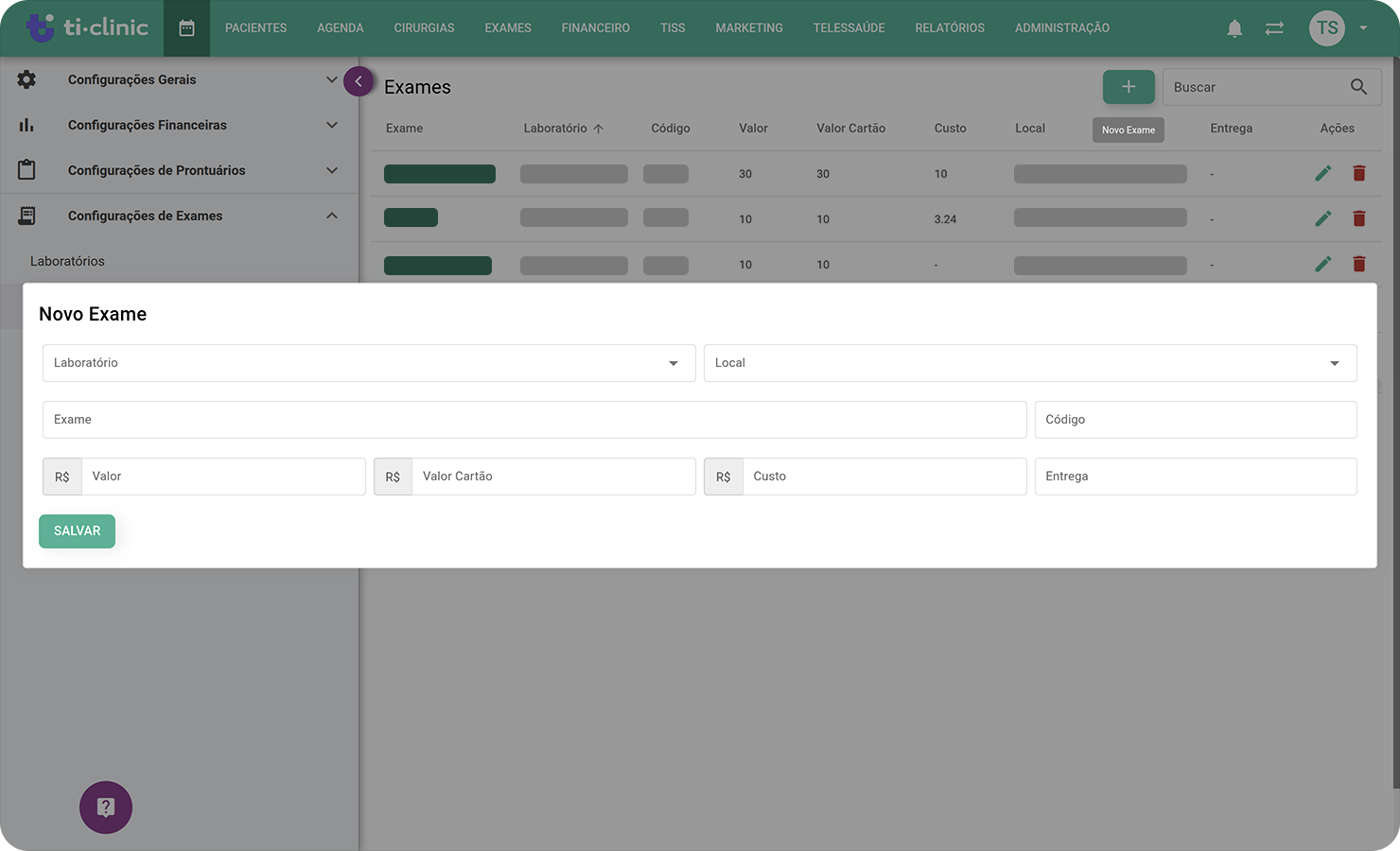Focus the Custo field

click(884, 477)
